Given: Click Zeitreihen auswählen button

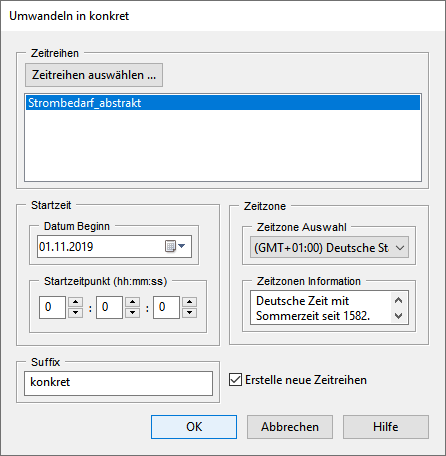Looking at the screenshot, I should tap(94, 75).
